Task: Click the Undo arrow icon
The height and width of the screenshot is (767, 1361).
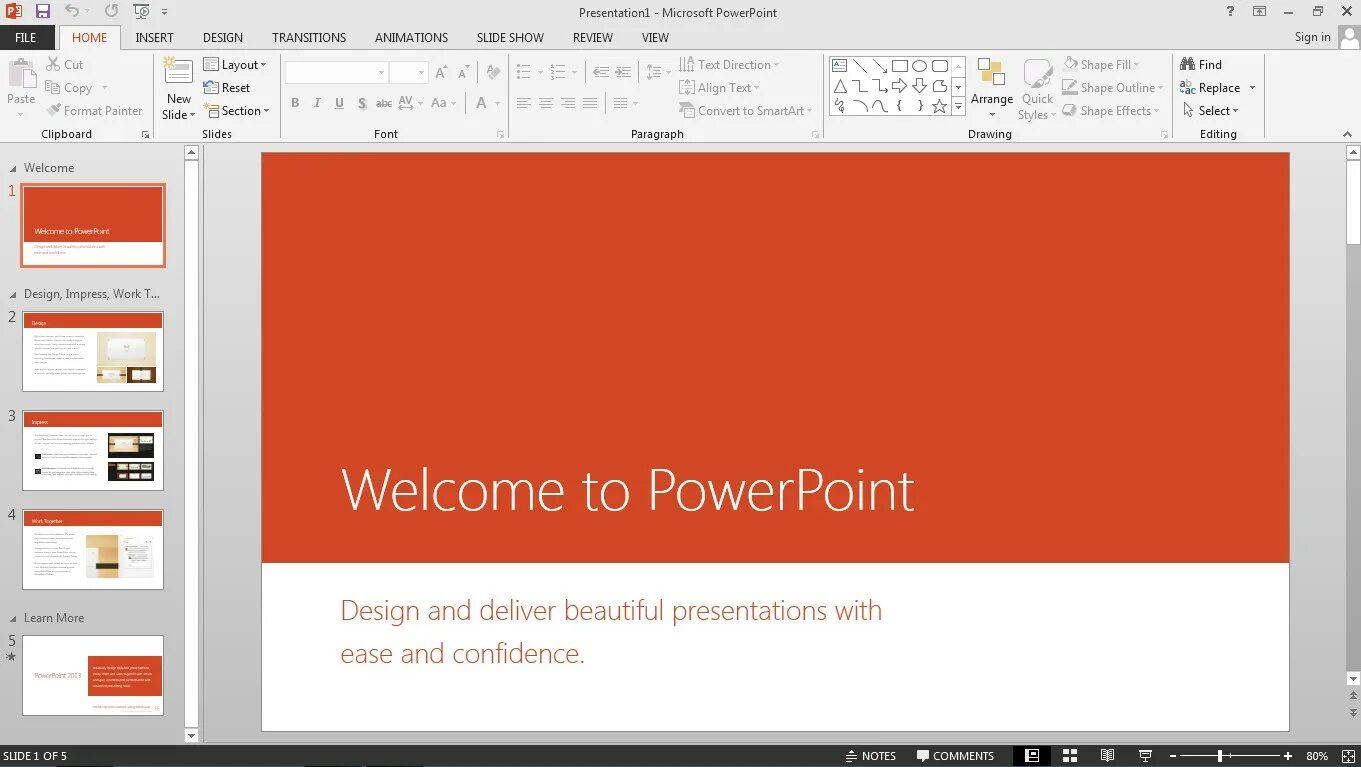Action: click(72, 11)
